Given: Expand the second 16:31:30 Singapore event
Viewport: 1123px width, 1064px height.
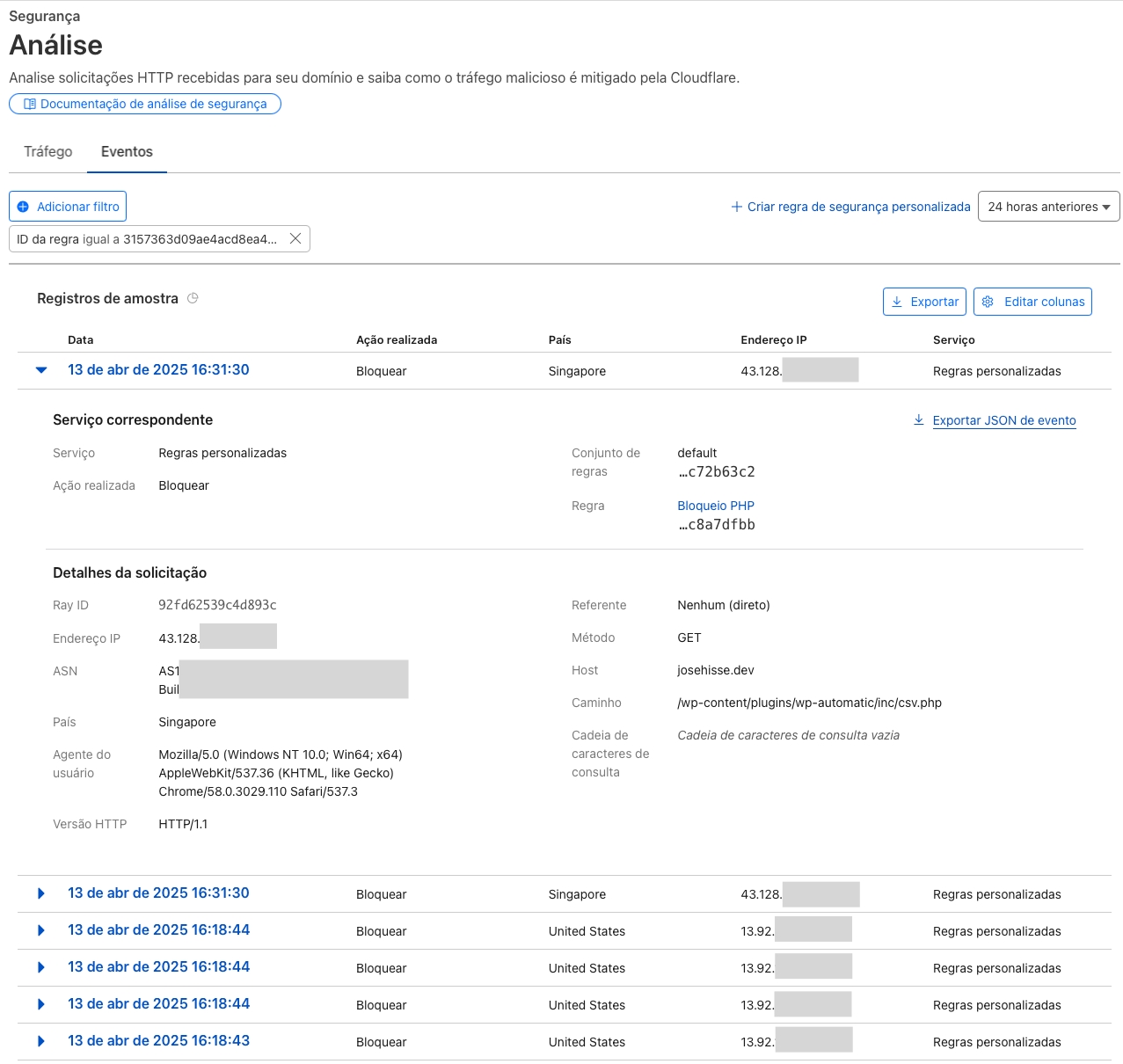Looking at the screenshot, I should (41, 893).
